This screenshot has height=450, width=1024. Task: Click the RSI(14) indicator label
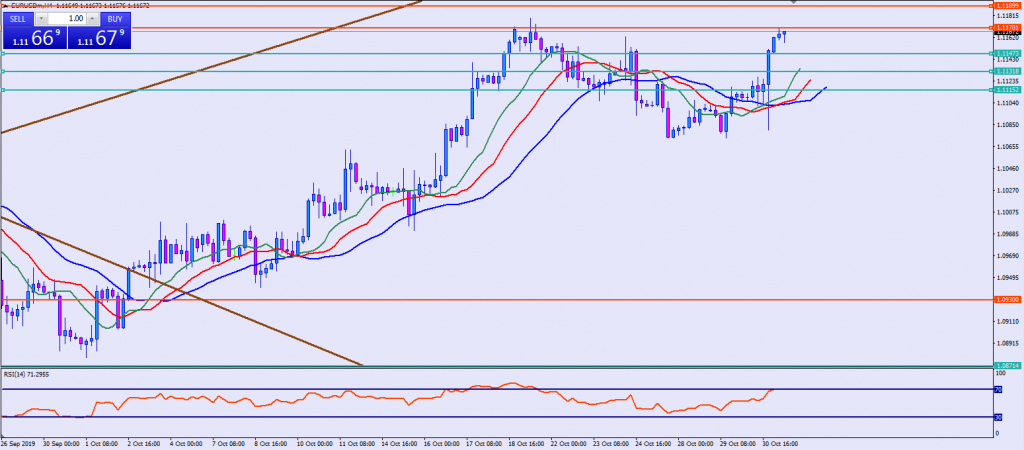(25, 374)
